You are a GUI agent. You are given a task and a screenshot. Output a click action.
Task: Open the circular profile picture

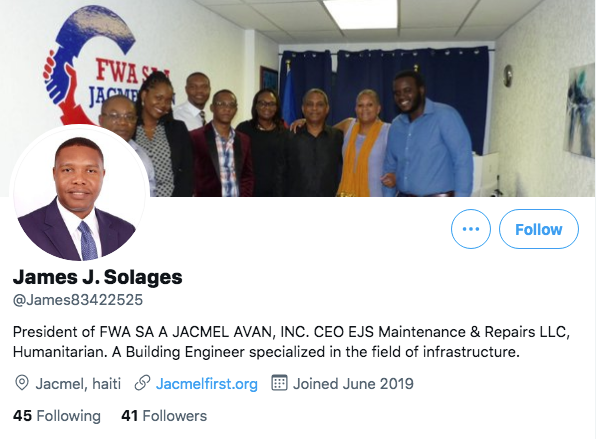pos(79,193)
